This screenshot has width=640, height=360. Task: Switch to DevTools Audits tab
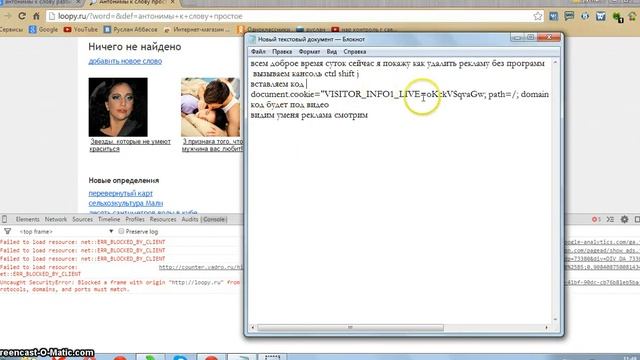[189, 220]
